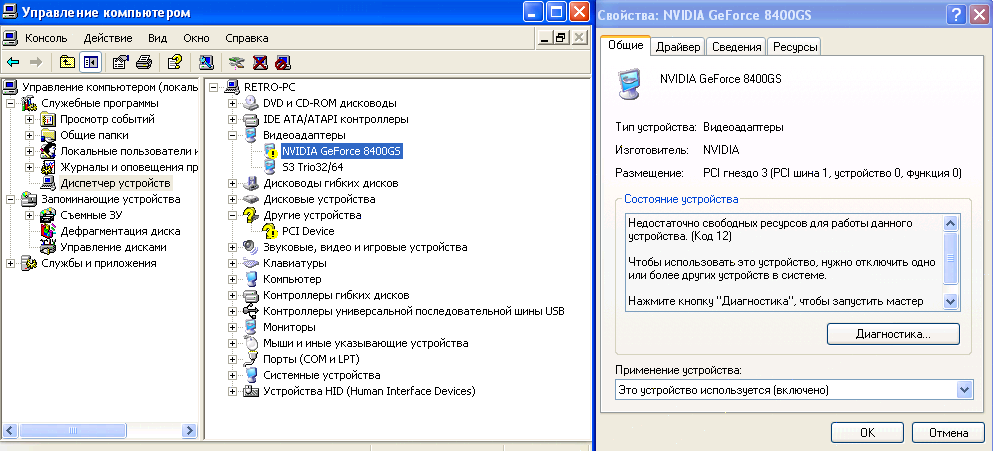Open the Вид menu
Screen dimensions: 993x451
(x=157, y=38)
